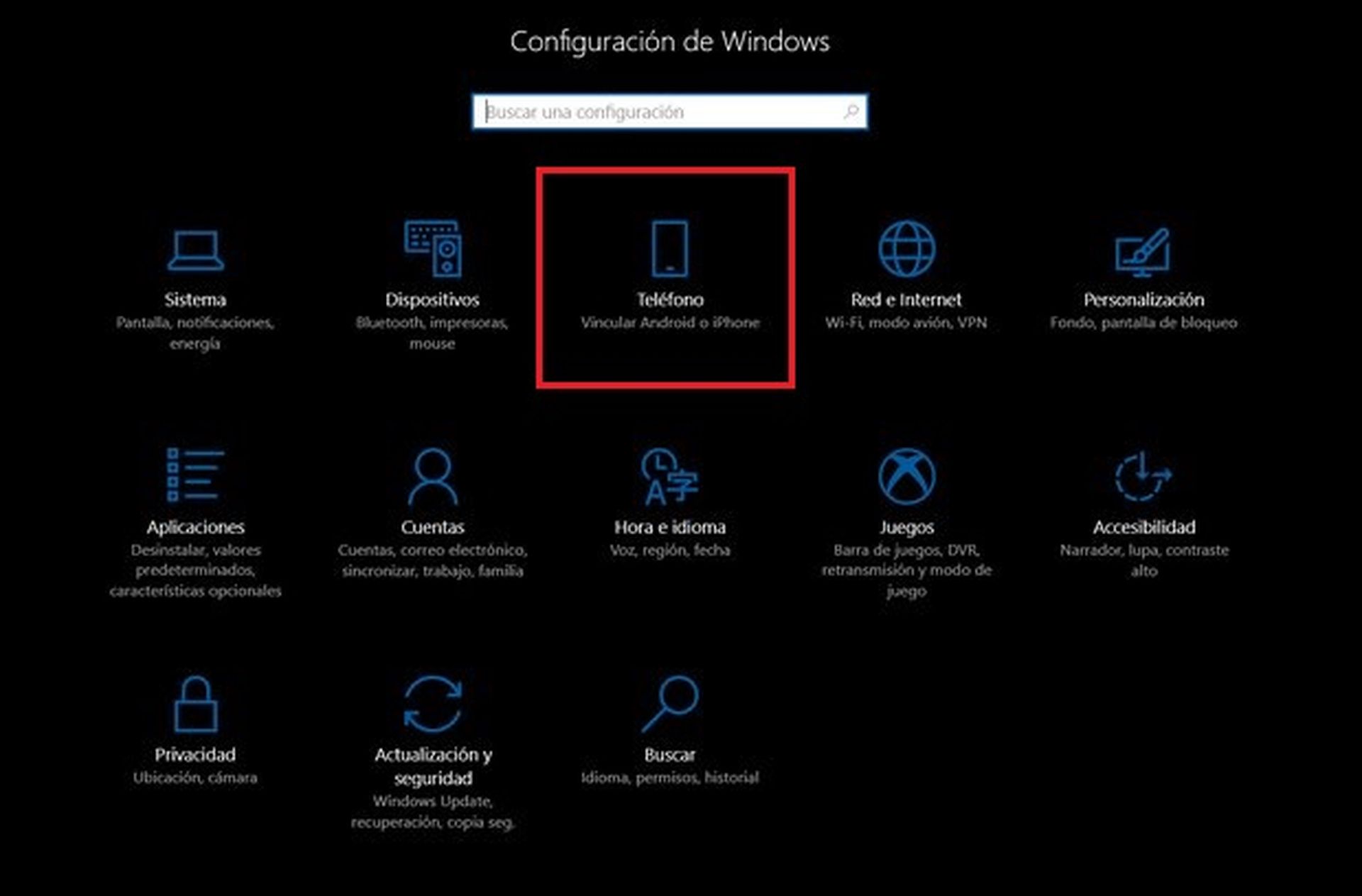Select the 'Teléfono' category title
Viewport: 1362px width, 896px height.
pyautogui.click(x=670, y=299)
